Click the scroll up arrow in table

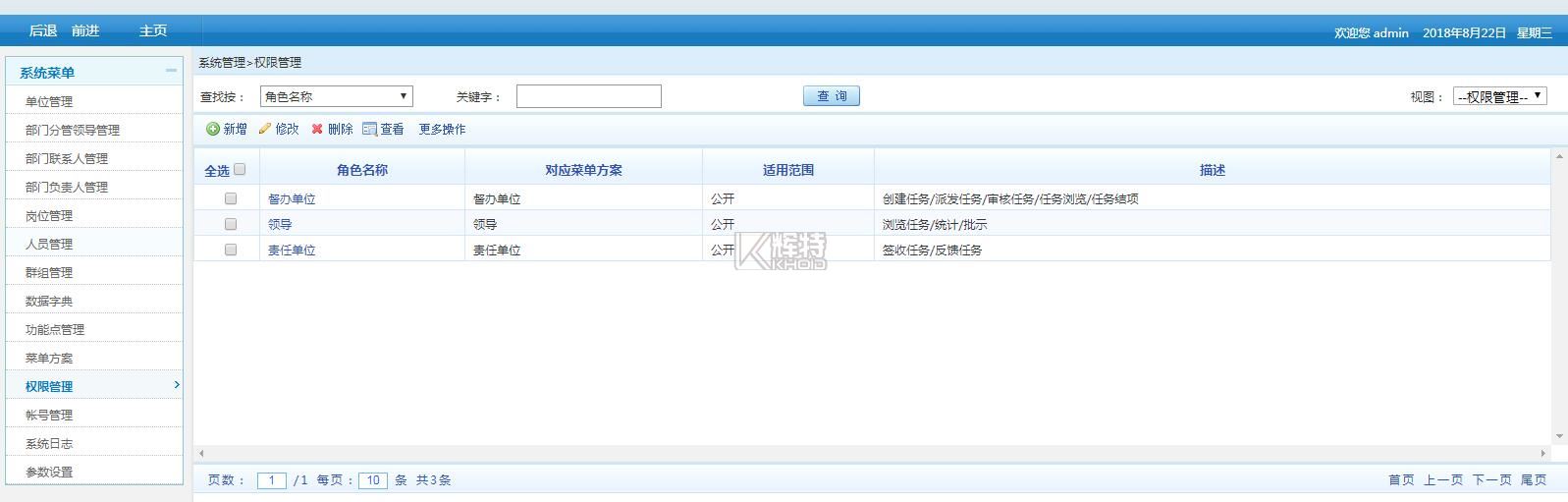coord(1559,156)
